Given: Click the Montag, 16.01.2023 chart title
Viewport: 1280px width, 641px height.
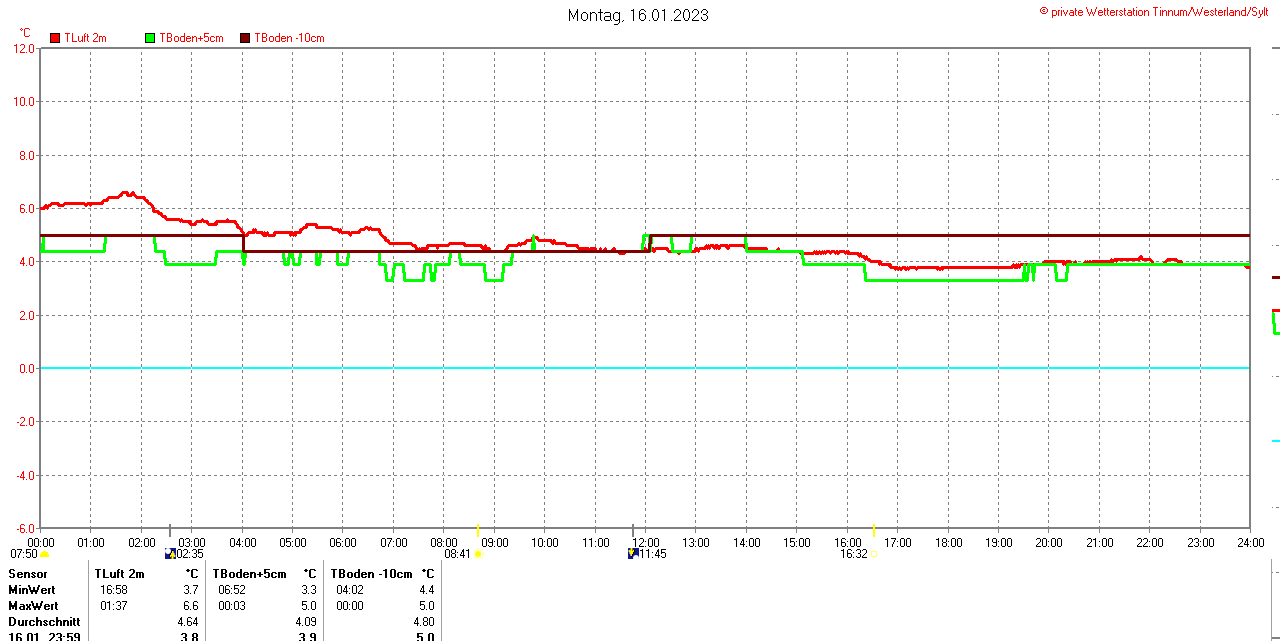Looking at the screenshot, I should click(638, 15).
